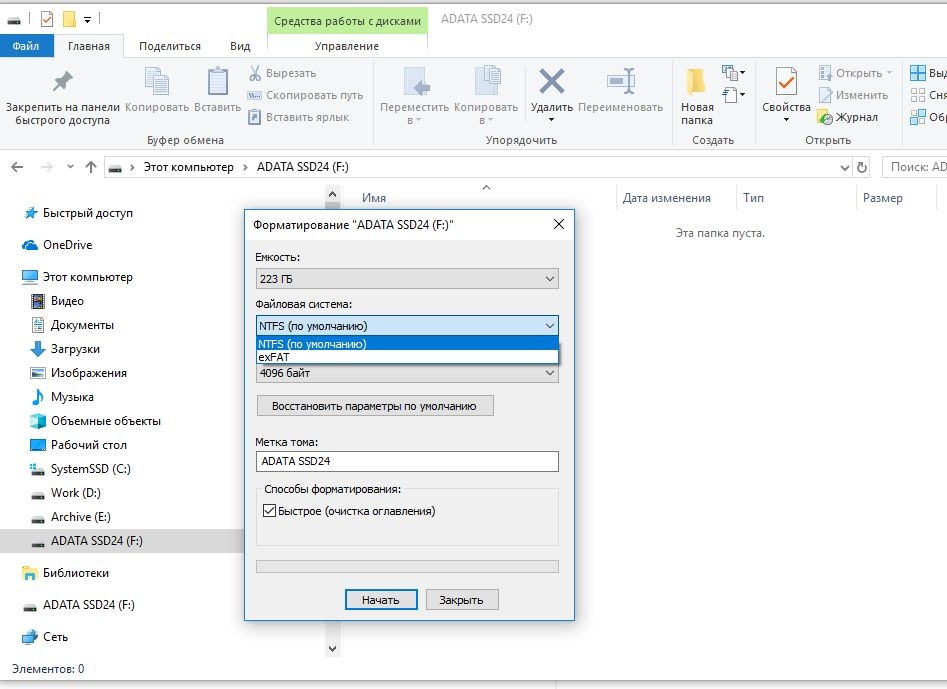Open the File tab
The height and width of the screenshot is (689, 947).
[26, 46]
